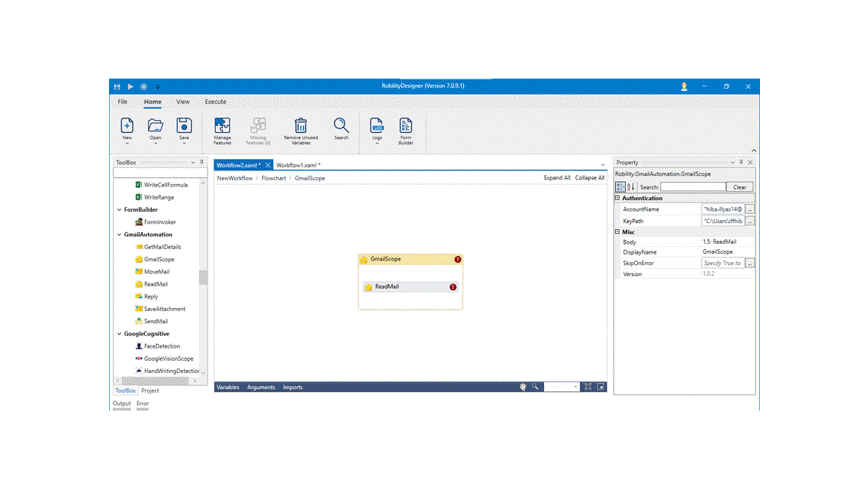Toggle categorized view in Property panel
Screen dimensions: 853x480
[x=620, y=187]
